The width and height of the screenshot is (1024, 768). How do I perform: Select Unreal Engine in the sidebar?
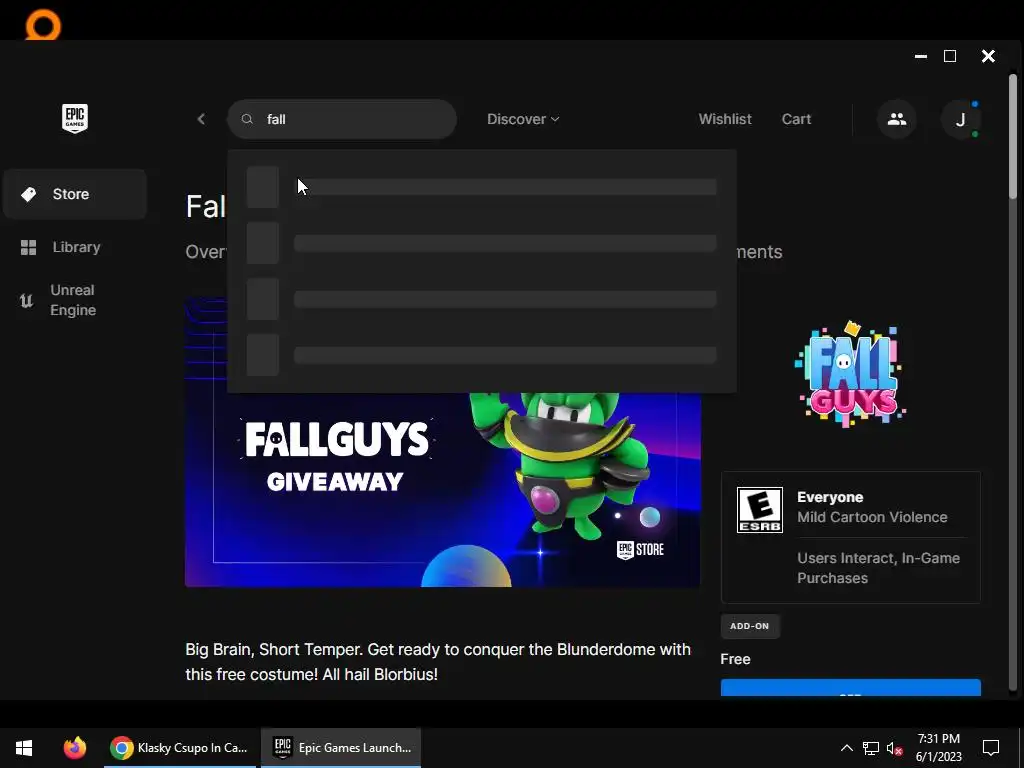74,300
